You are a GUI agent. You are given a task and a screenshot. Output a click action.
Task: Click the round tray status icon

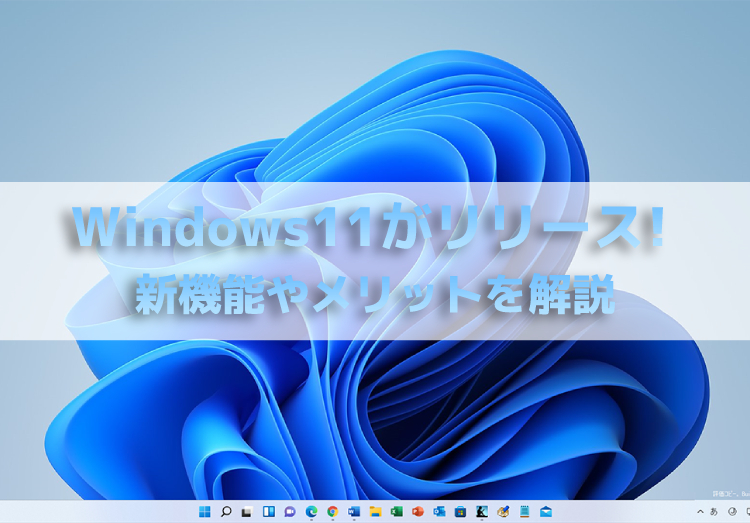point(732,512)
